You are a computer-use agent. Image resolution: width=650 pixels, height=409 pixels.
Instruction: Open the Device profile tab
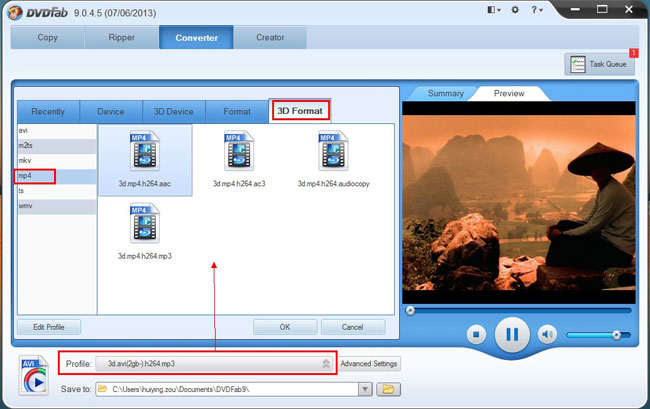[x=111, y=111]
